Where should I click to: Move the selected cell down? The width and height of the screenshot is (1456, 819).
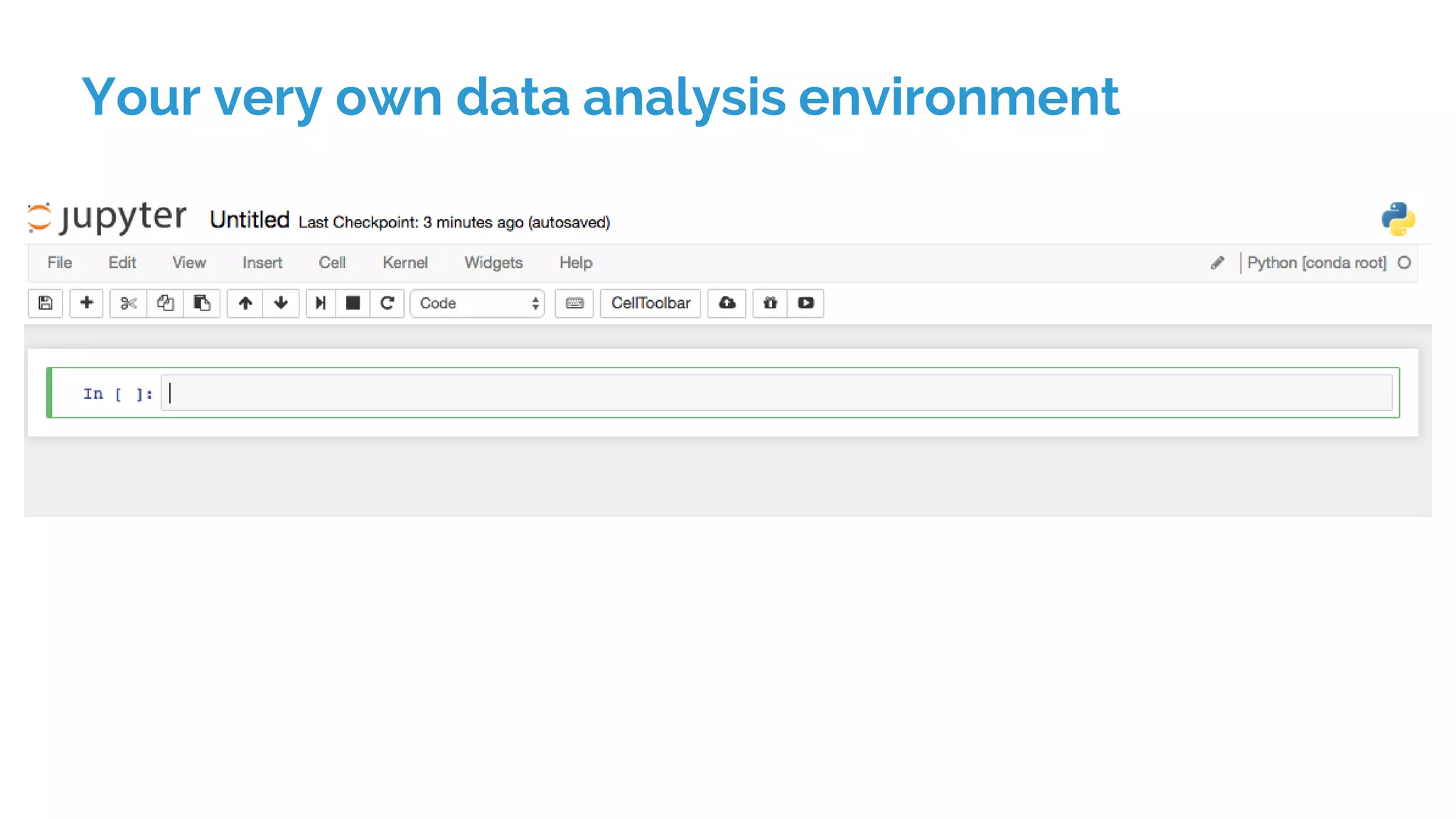[281, 304]
